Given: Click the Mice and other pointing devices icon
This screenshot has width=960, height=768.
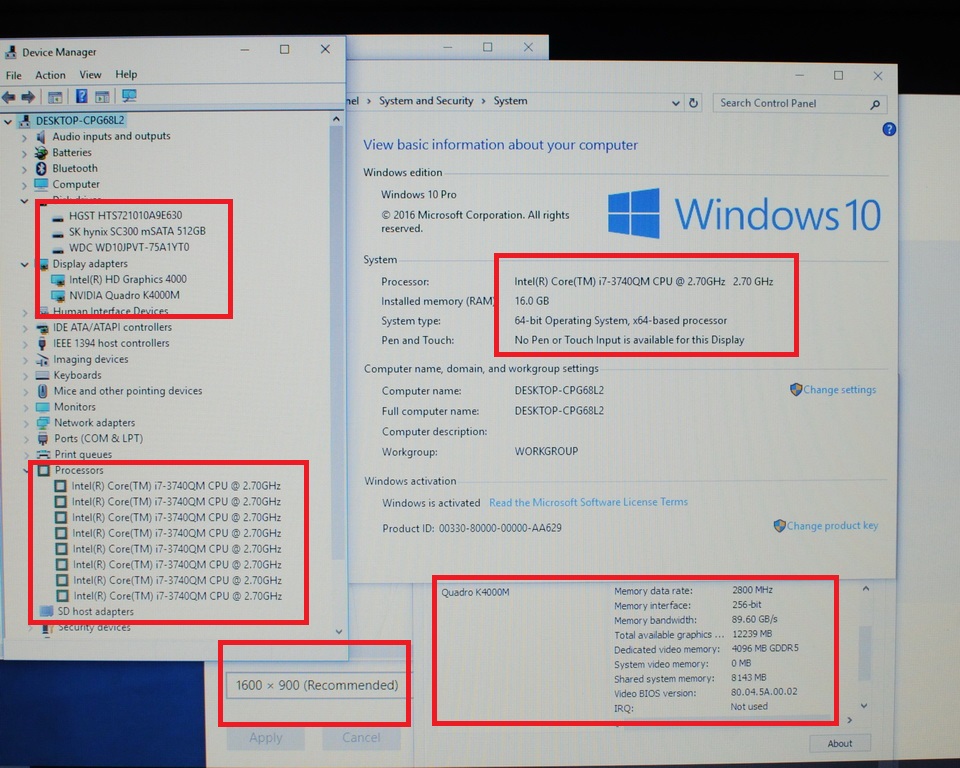Looking at the screenshot, I should point(42,391).
